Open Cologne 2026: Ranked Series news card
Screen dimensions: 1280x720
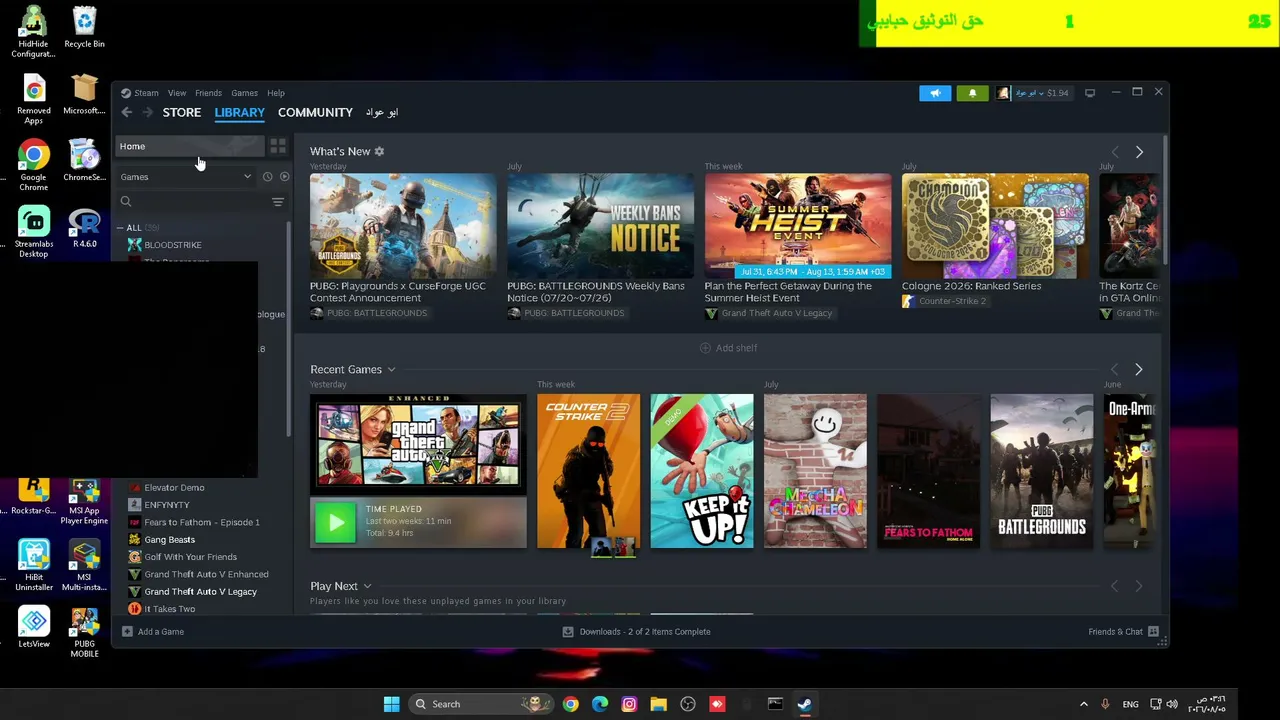995,226
